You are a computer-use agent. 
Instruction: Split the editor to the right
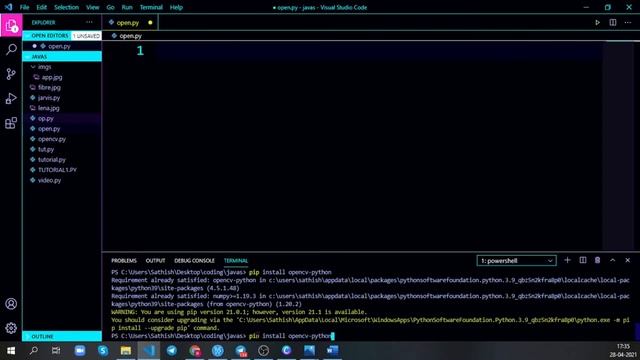[613, 22]
